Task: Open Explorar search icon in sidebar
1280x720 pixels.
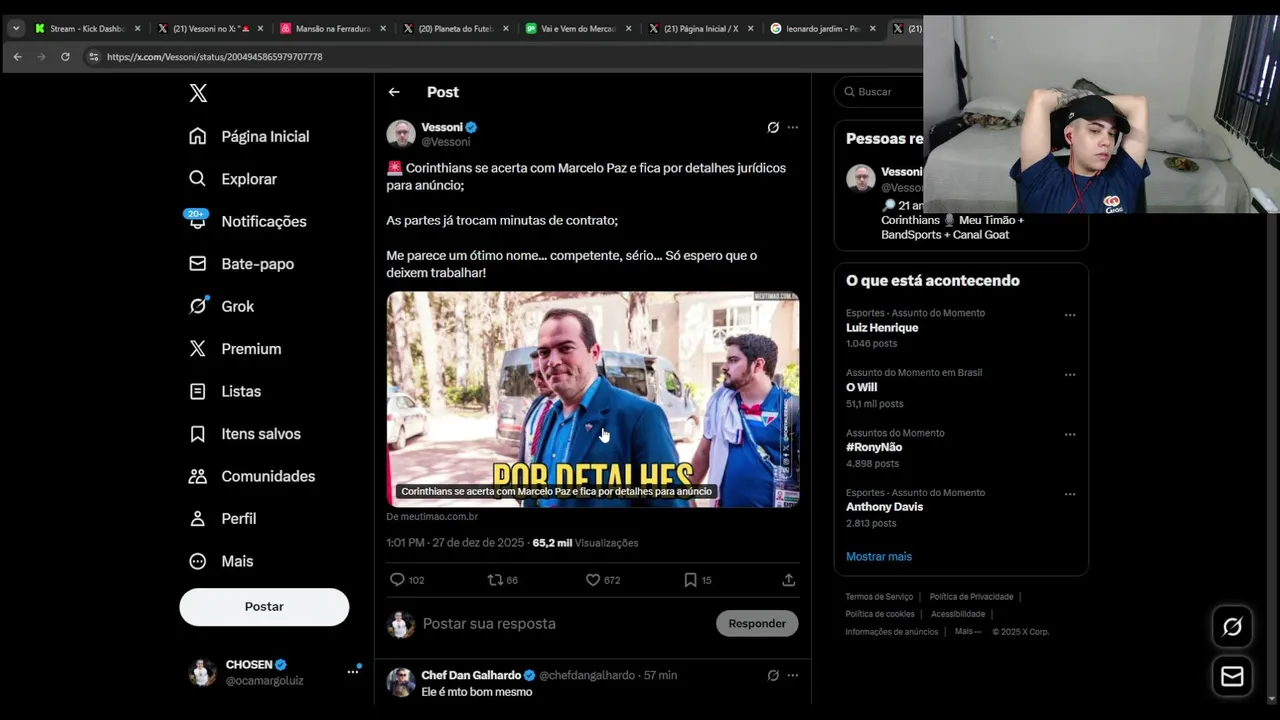Action: [x=198, y=179]
